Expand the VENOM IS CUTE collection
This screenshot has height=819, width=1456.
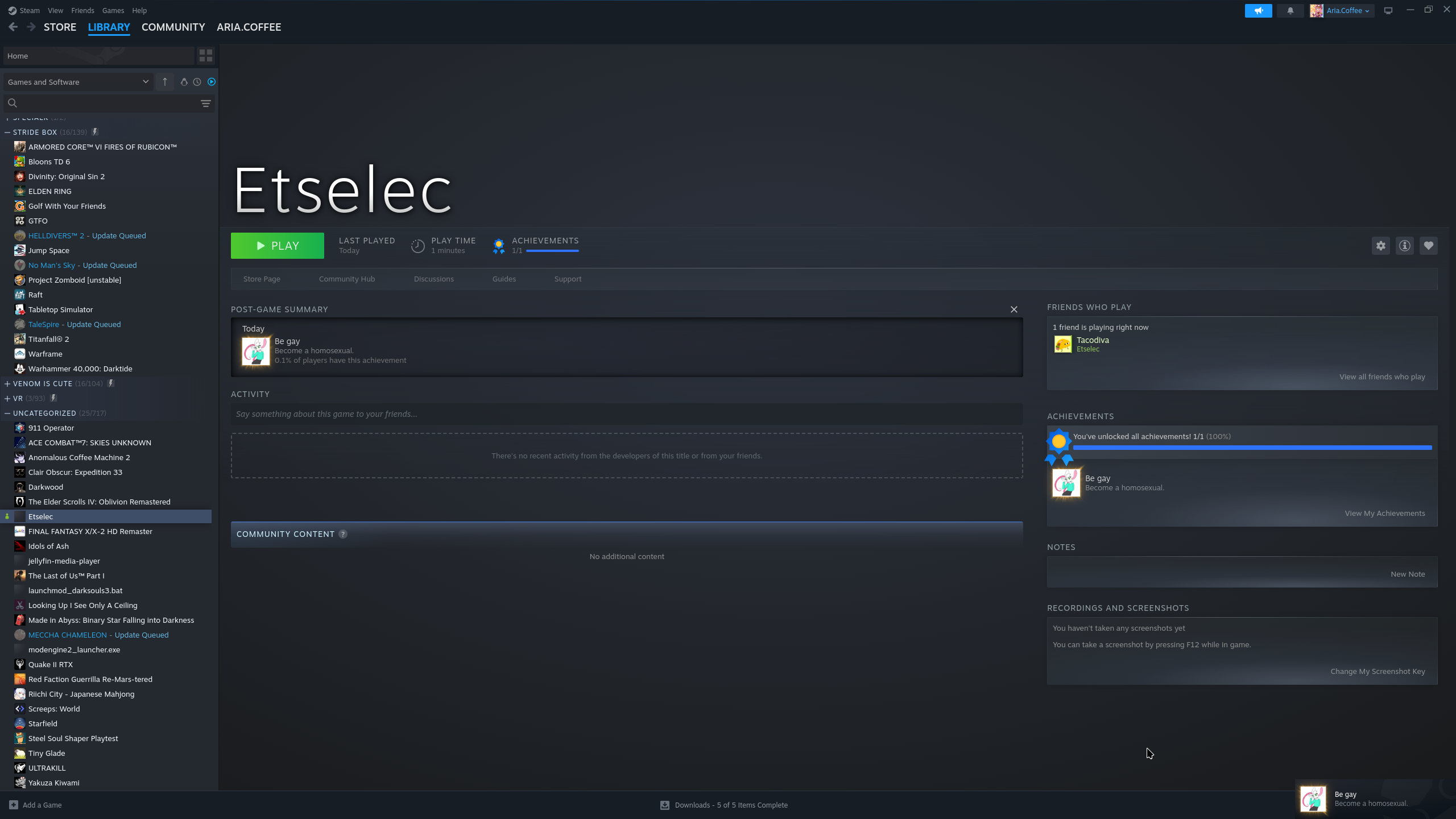tap(7, 383)
